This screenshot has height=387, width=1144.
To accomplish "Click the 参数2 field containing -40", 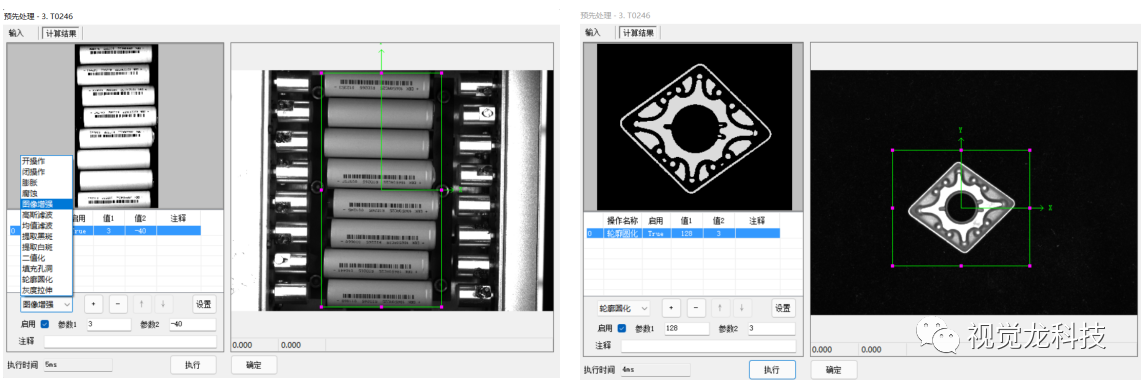I will (x=193, y=324).
